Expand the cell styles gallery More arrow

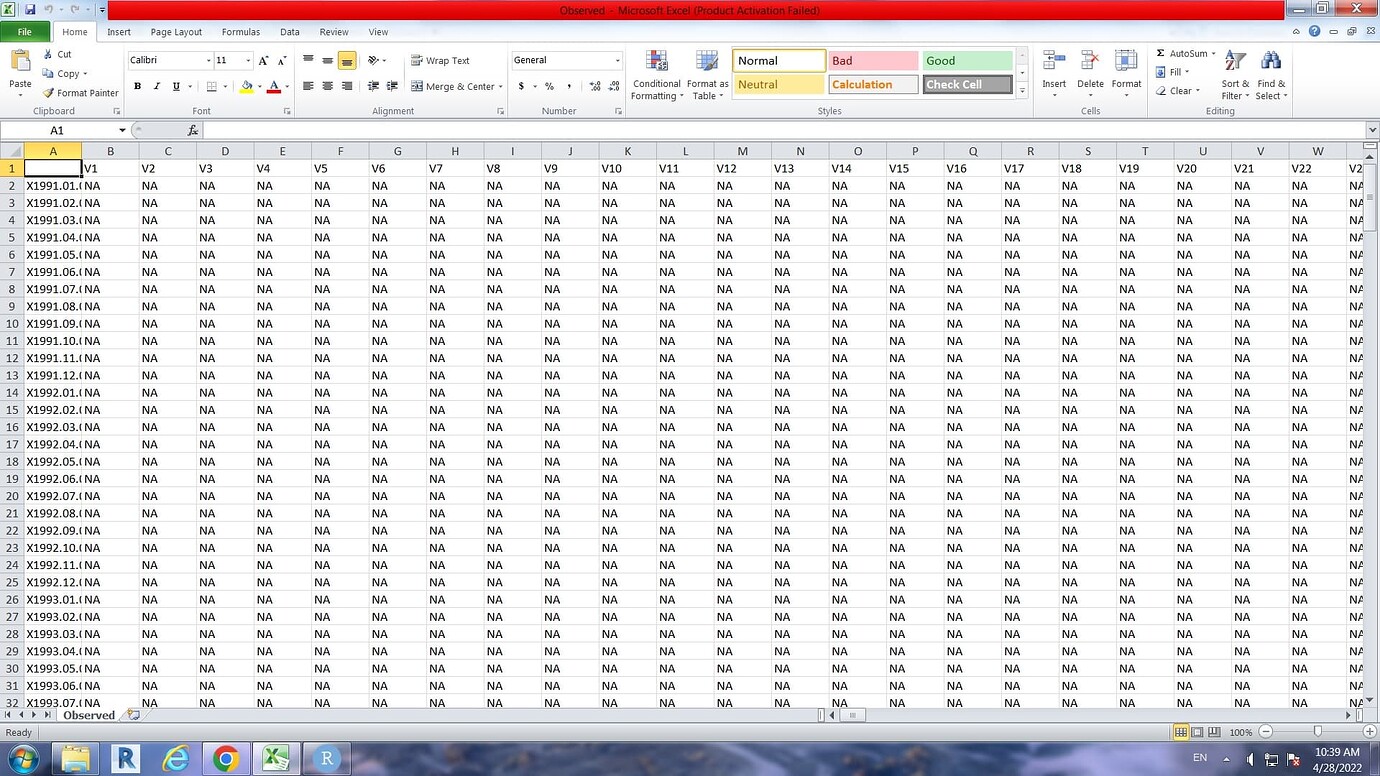click(1022, 90)
